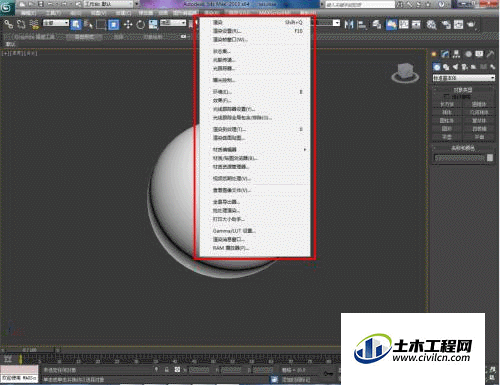Click the search field in title bar
The width and height of the screenshot is (500, 385).
[x=360, y=4]
